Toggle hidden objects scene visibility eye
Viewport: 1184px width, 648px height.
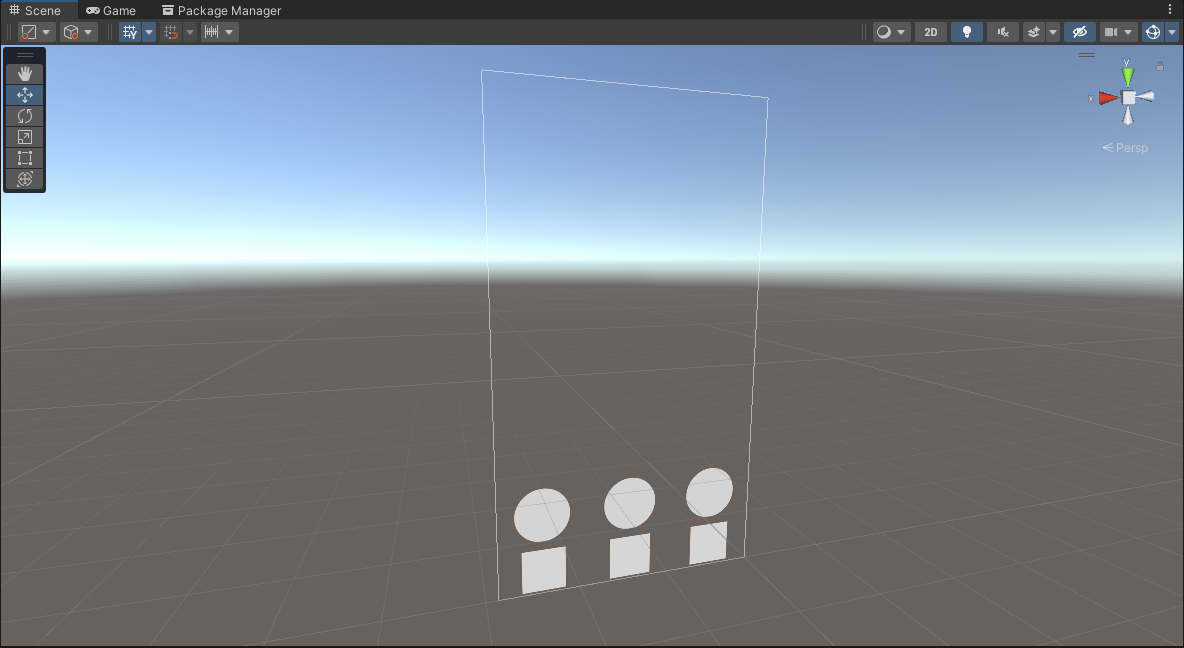[1079, 32]
